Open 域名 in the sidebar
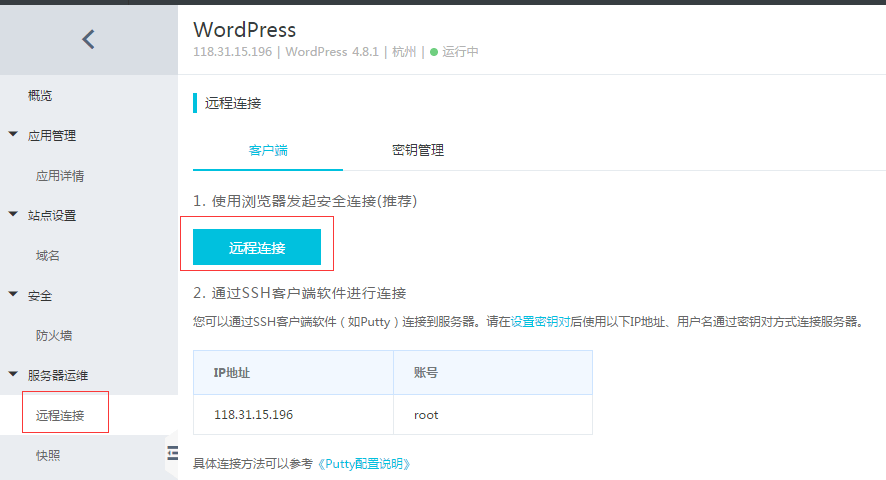Viewport: 886px width, 480px height. coord(47,256)
